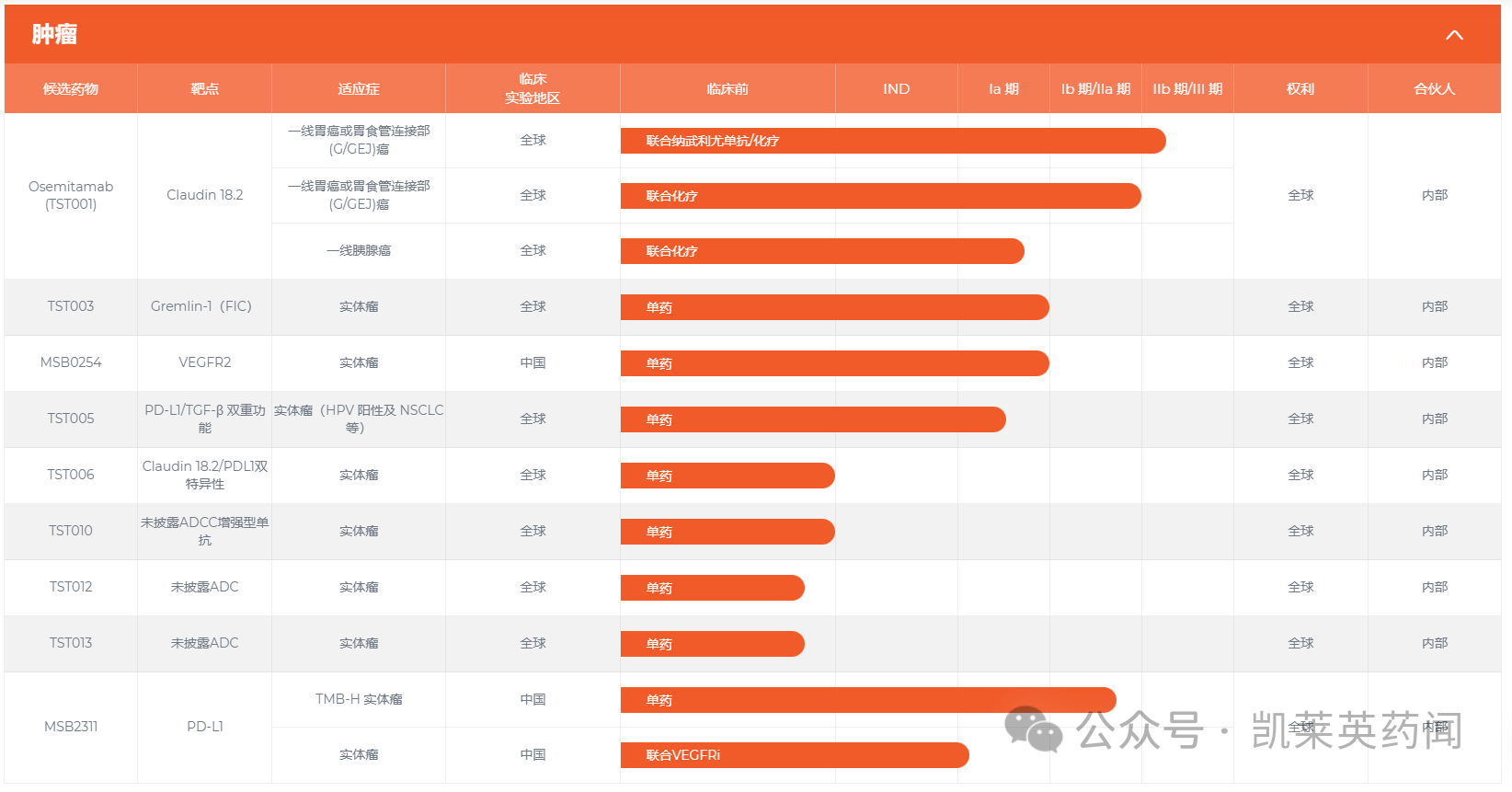Click the 单药 progress bar for TST003
The image size is (1512, 792).
tap(835, 307)
